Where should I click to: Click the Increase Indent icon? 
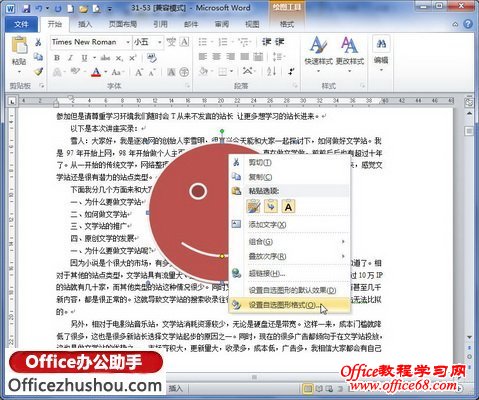(279, 42)
